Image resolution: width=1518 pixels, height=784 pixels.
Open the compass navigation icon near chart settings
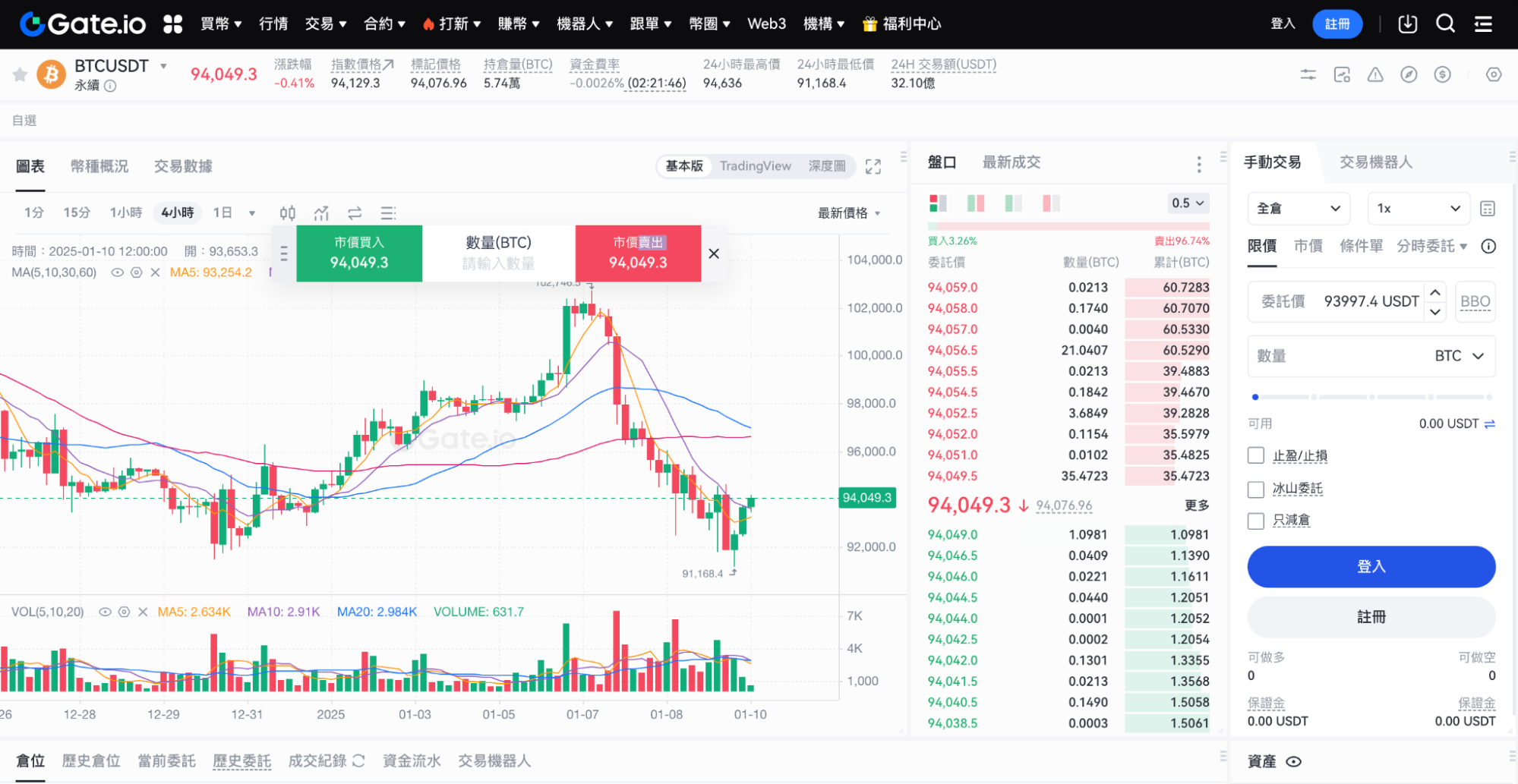pyautogui.click(x=1409, y=74)
